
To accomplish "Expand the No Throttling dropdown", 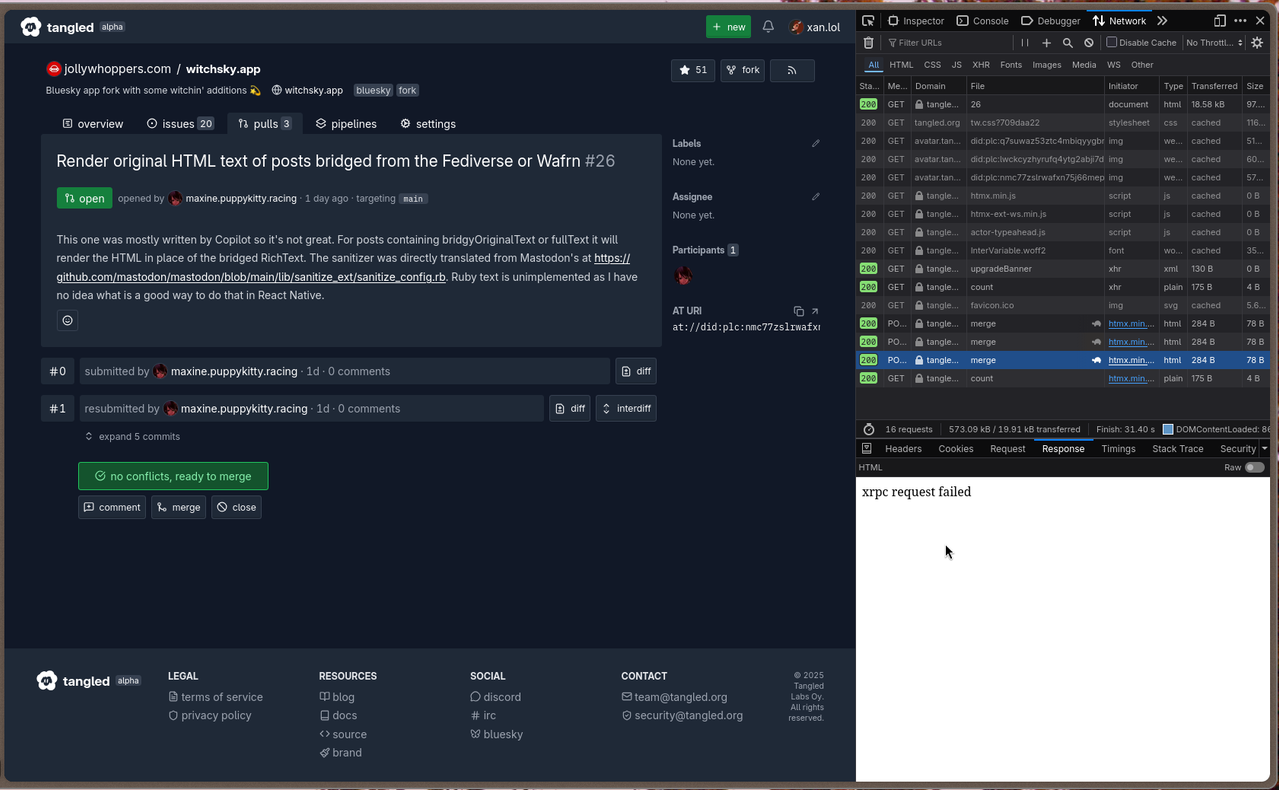I will (1213, 42).
